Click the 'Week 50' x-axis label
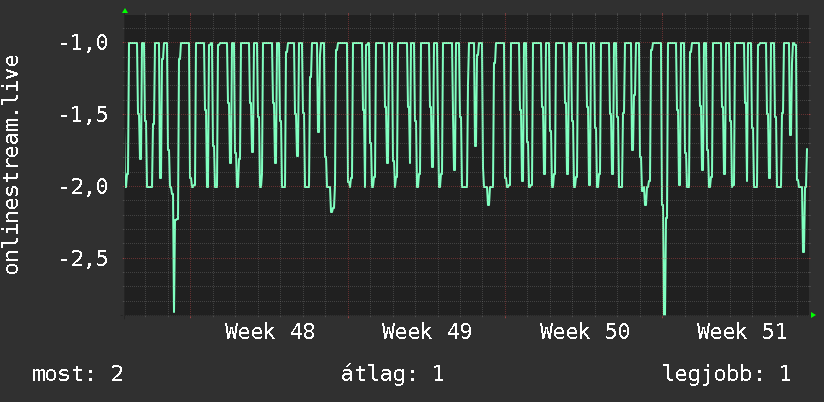The image size is (824, 402). coord(584,332)
